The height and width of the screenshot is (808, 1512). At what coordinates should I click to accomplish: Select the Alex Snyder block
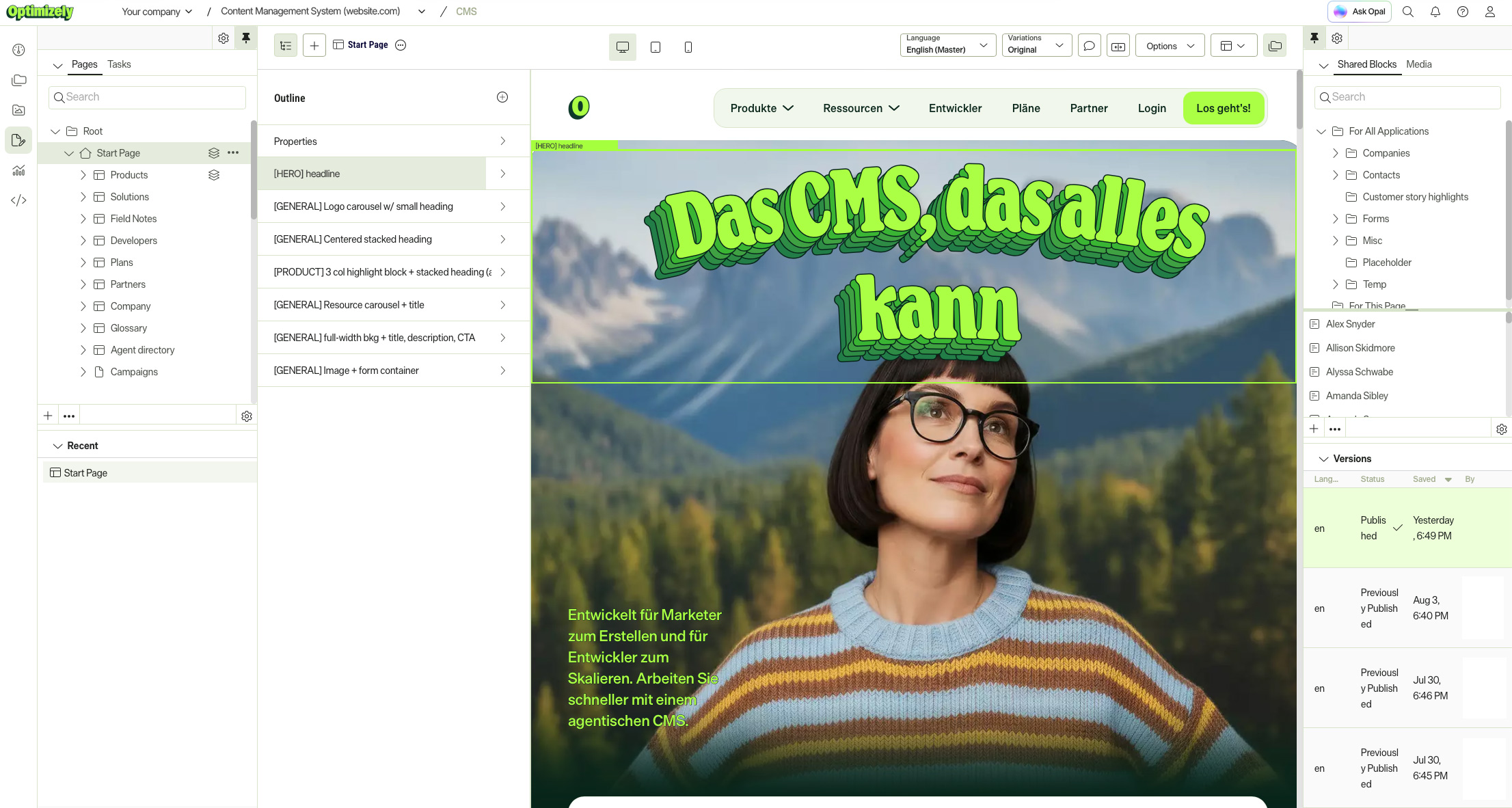[x=1350, y=324]
